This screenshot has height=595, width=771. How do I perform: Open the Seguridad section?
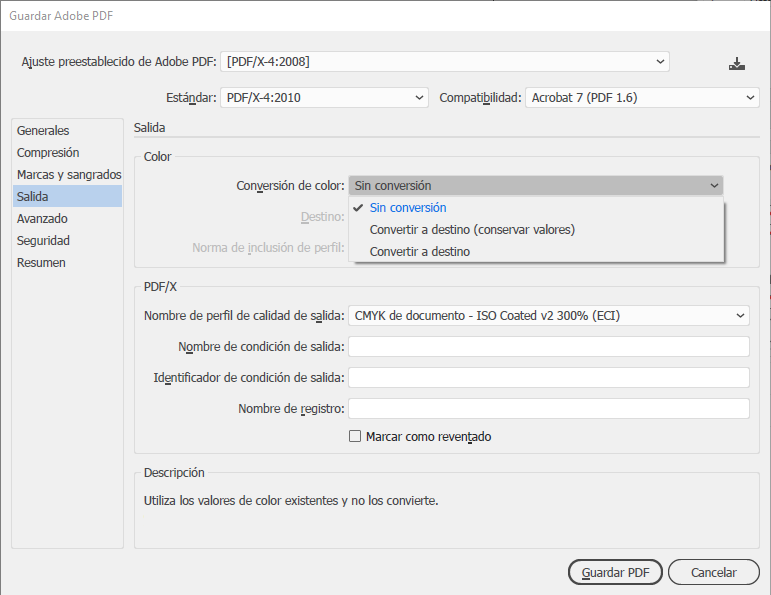tap(67, 240)
